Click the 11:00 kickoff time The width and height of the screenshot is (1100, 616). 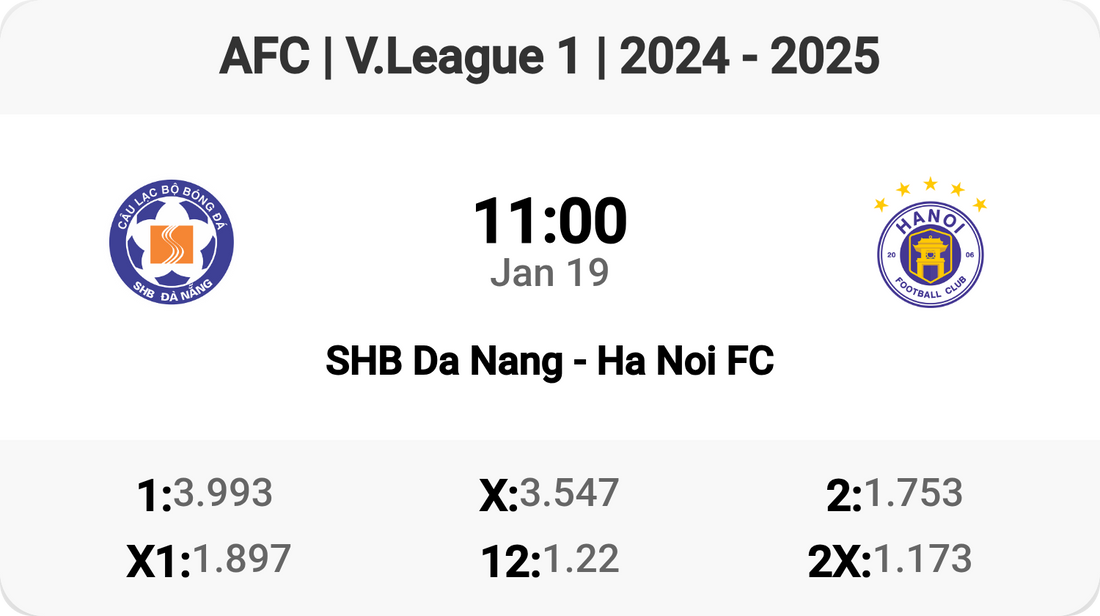[549, 221]
